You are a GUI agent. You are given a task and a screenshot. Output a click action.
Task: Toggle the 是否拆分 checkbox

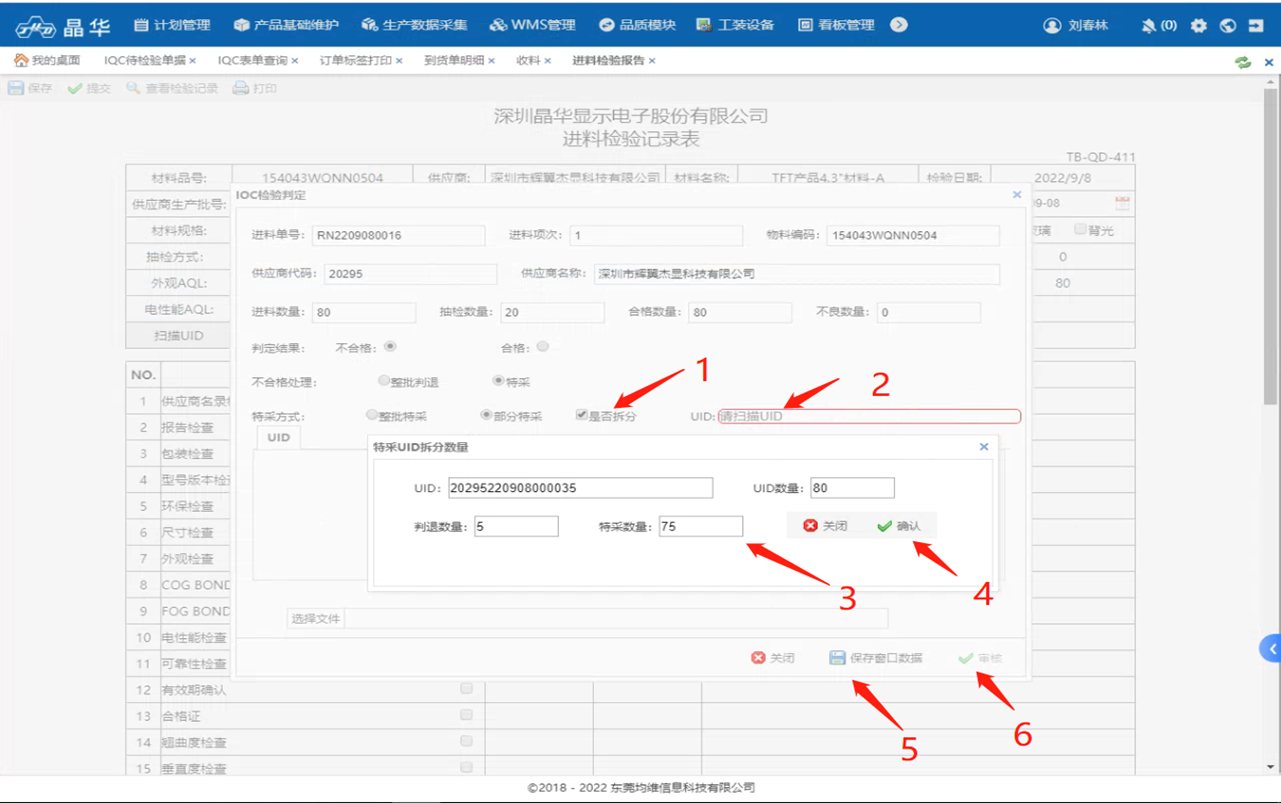[582, 415]
